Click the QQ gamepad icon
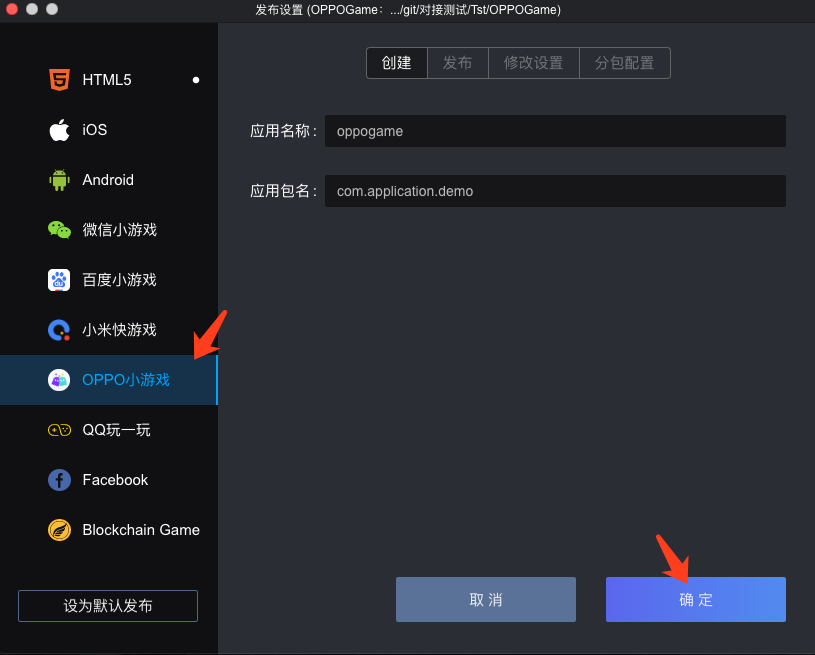 tap(59, 430)
